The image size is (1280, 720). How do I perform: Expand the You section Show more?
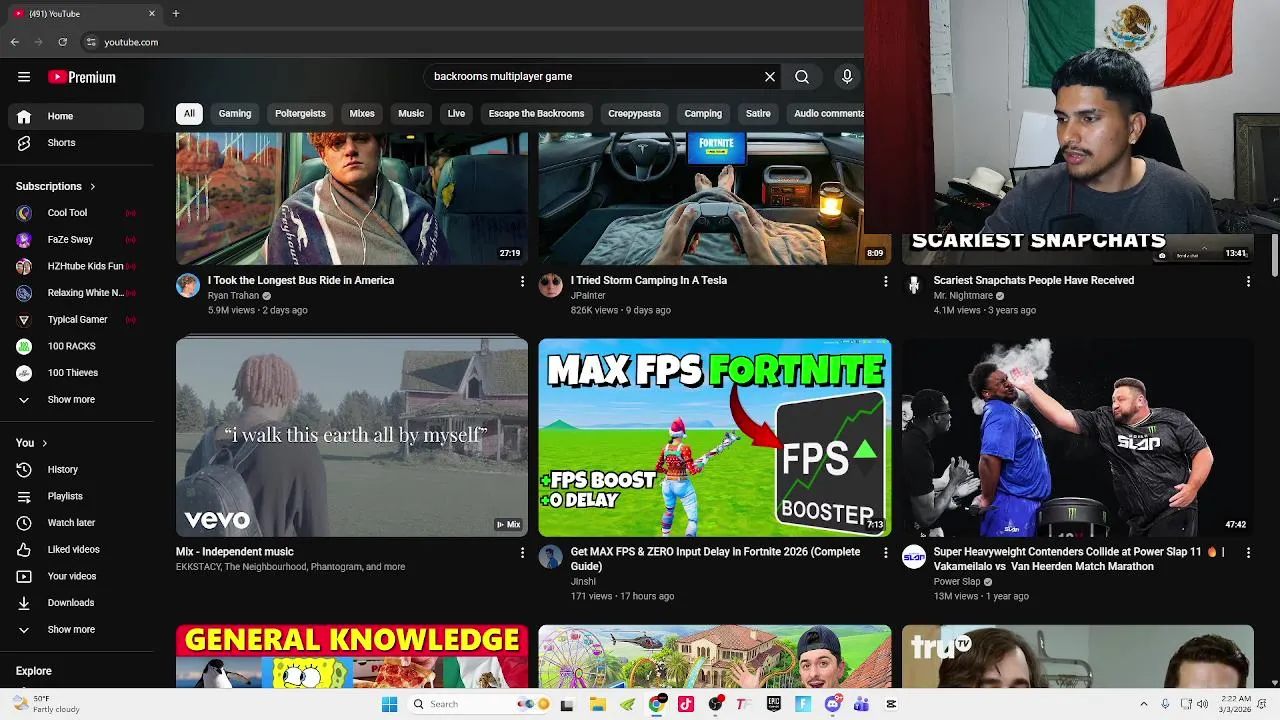click(x=76, y=630)
